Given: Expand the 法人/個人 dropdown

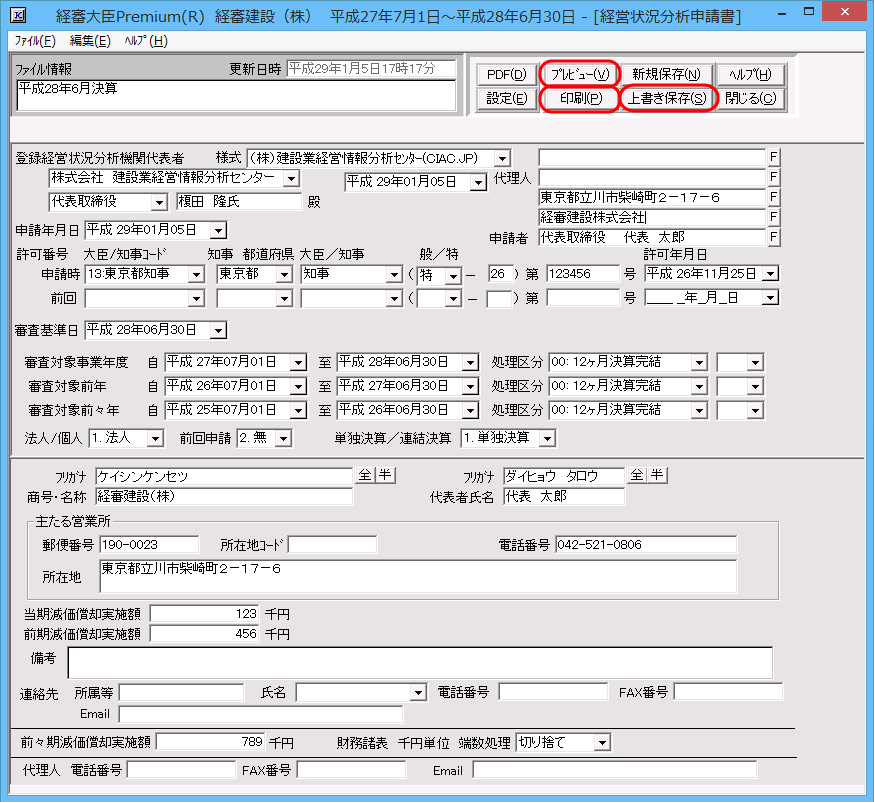Looking at the screenshot, I should coord(154,438).
